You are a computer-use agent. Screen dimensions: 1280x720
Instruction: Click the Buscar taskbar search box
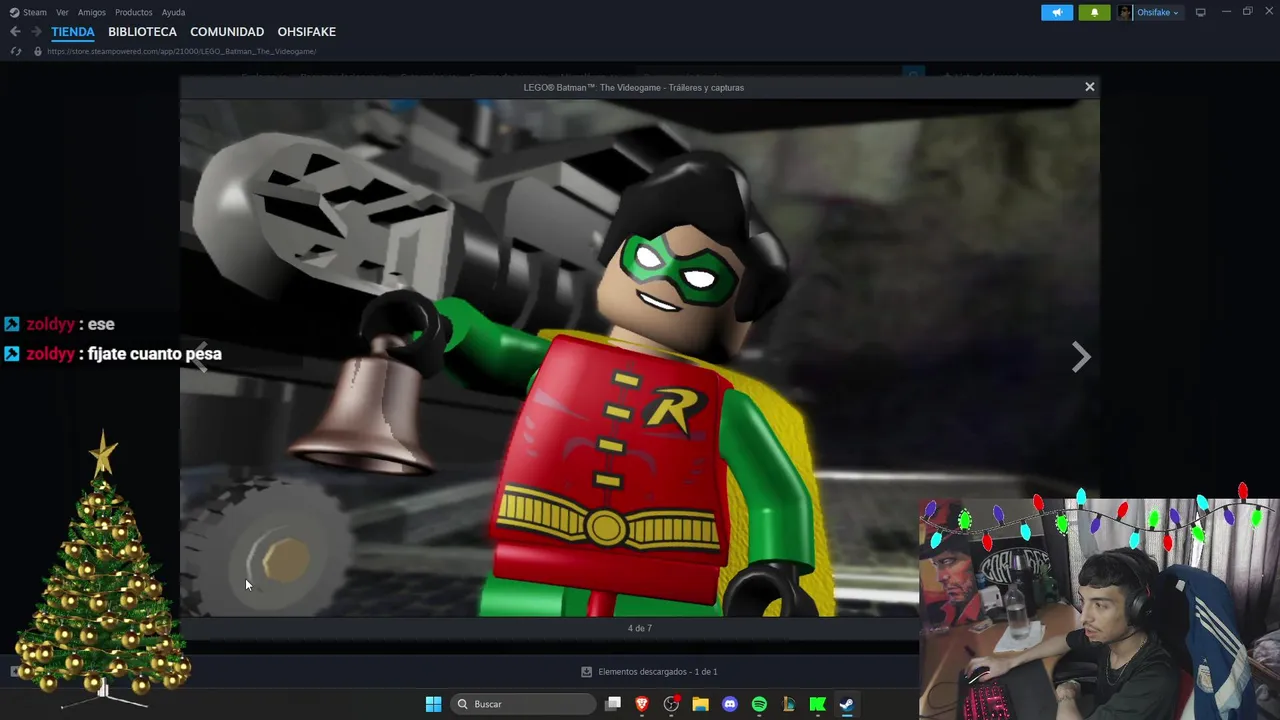pyautogui.click(x=522, y=704)
